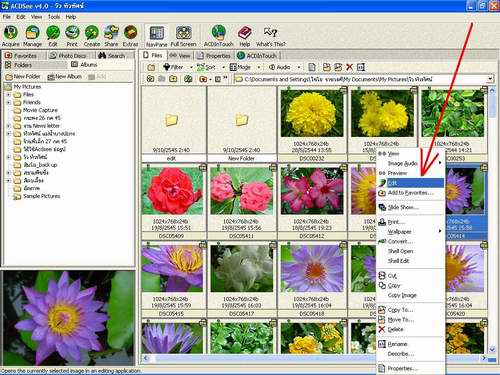Open the Mode dropdown arrow

tap(259, 67)
